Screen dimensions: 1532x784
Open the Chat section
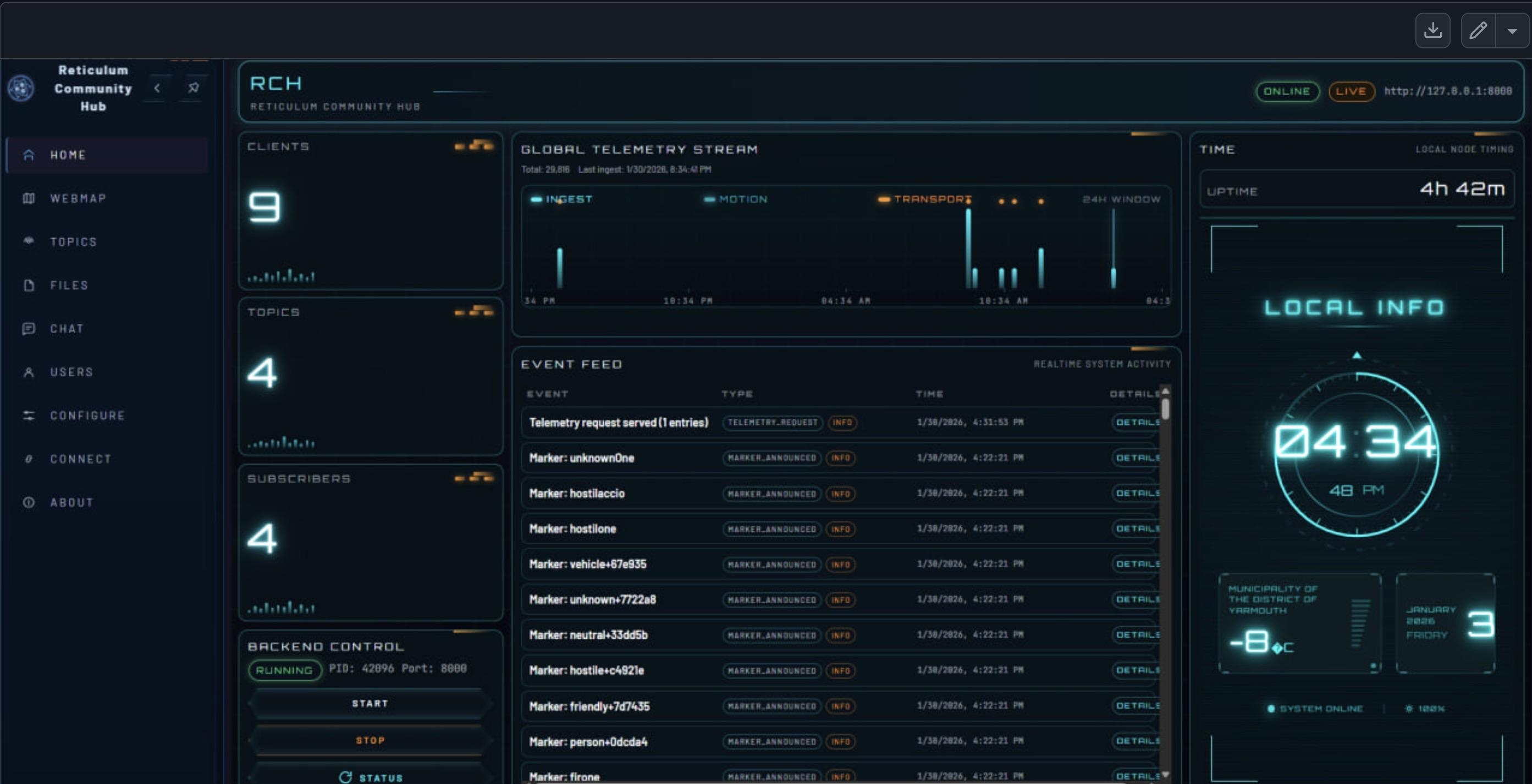[67, 329]
